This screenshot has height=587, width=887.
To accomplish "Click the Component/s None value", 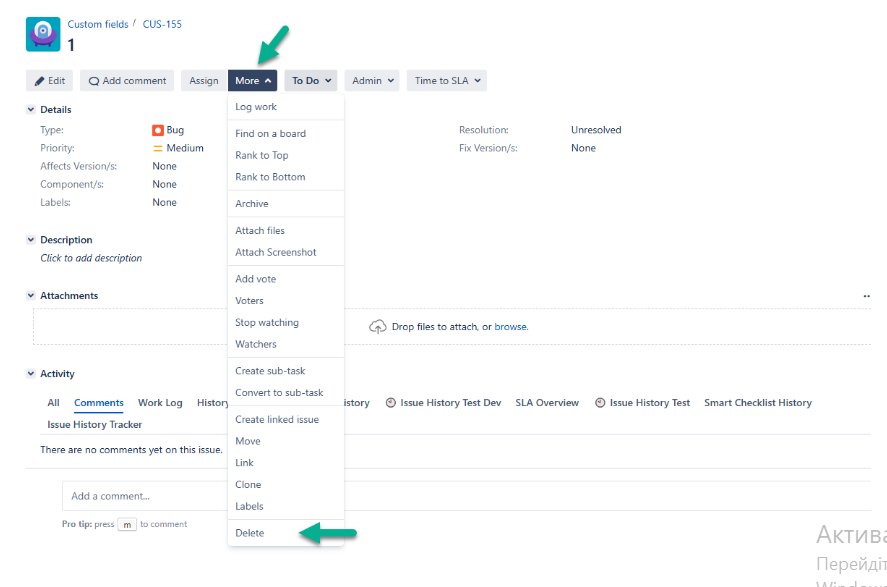I will [x=165, y=184].
